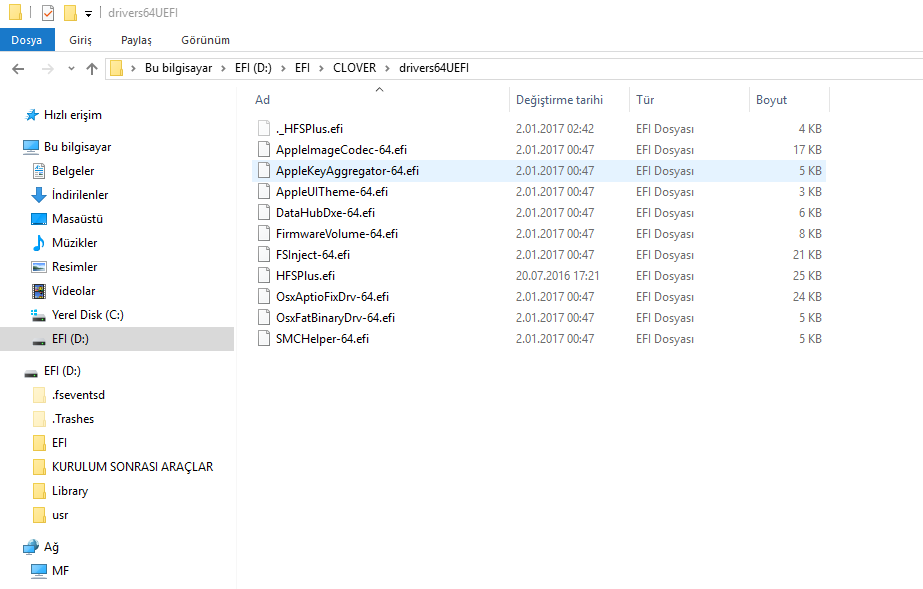This screenshot has width=923, height=589.
Task: Sort by the Tür column header
Action: pos(689,99)
